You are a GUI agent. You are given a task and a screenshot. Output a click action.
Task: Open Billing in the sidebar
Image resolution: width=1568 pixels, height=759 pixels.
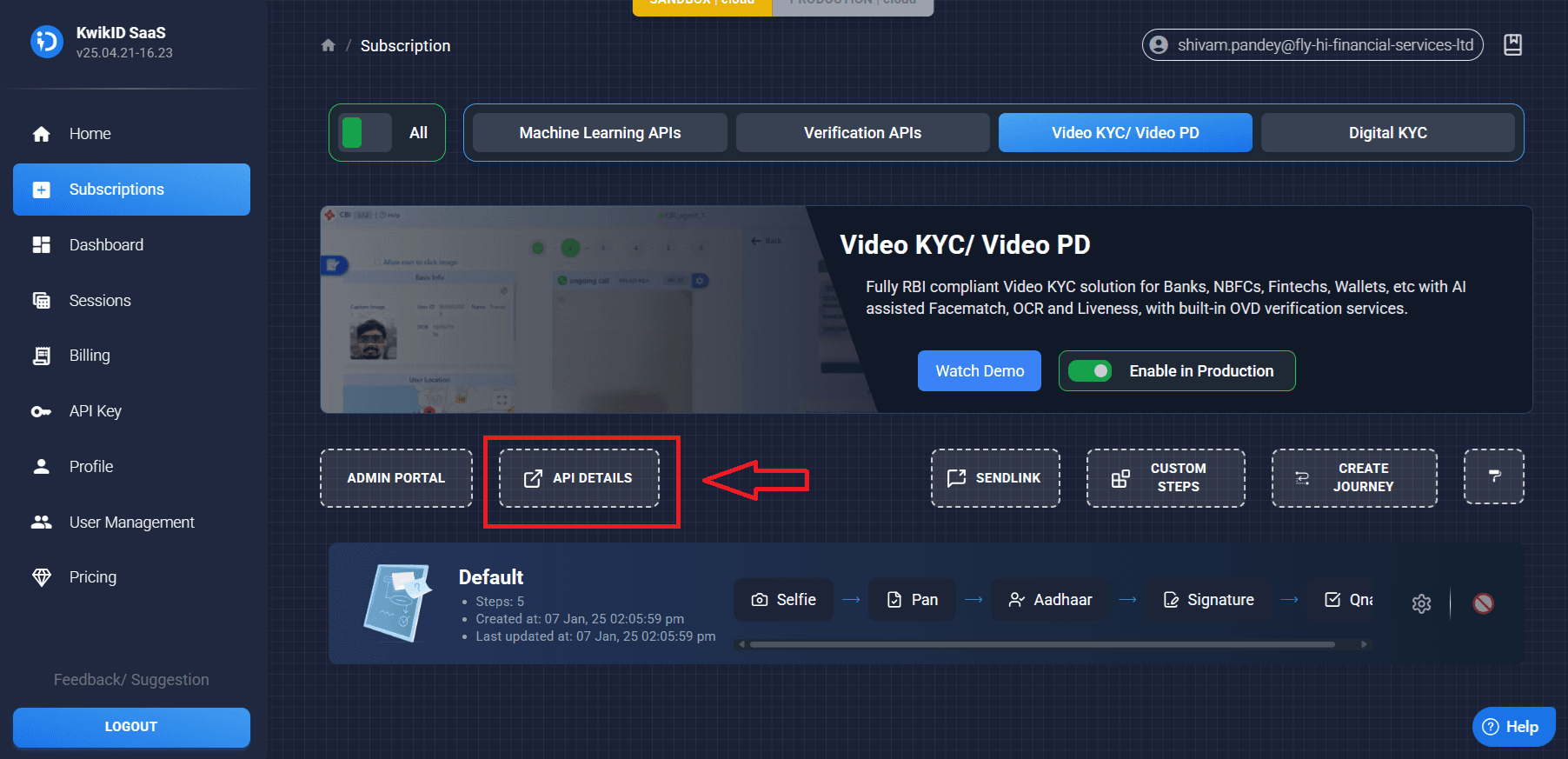click(131, 356)
